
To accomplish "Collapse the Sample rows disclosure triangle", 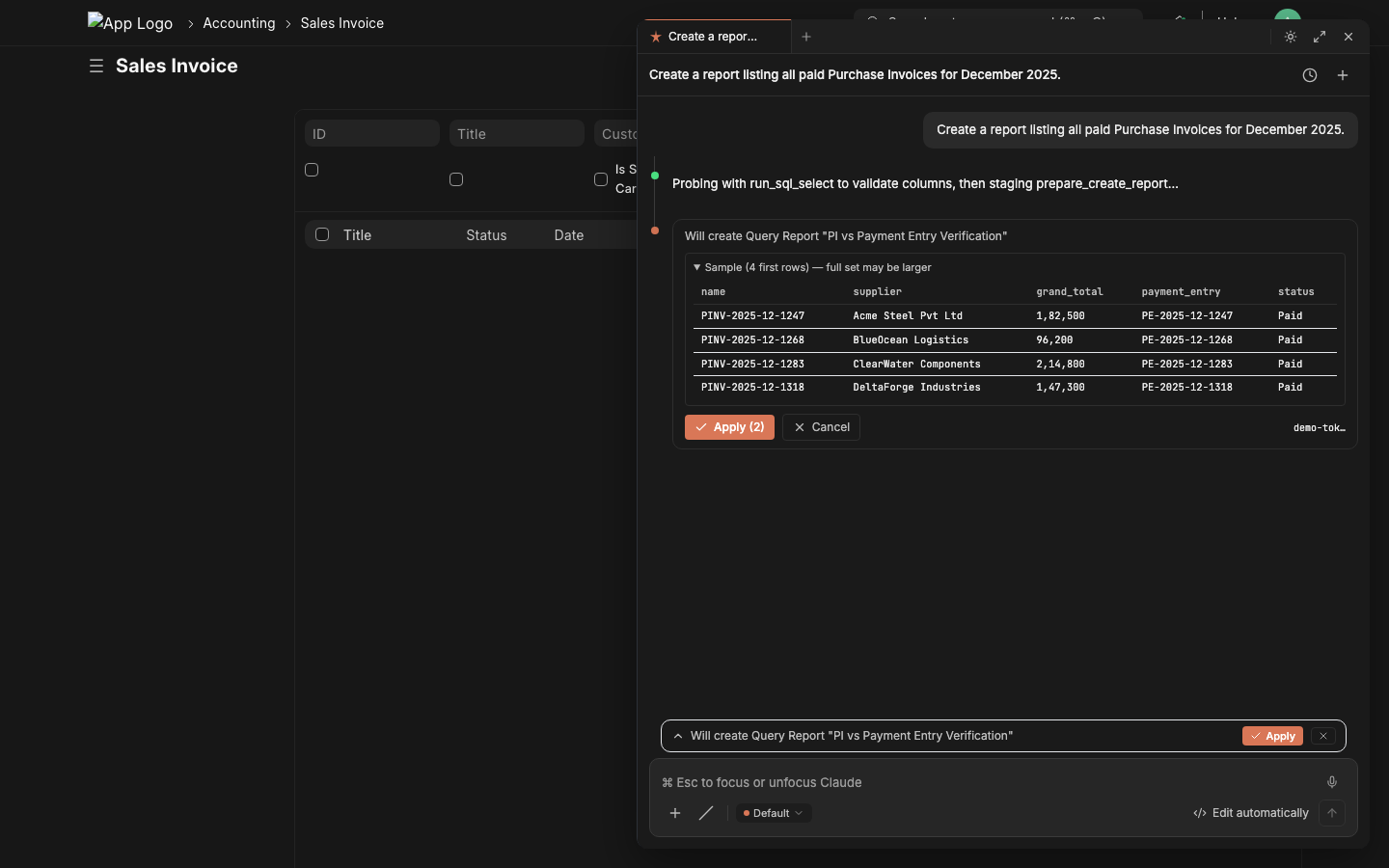I will point(696,267).
